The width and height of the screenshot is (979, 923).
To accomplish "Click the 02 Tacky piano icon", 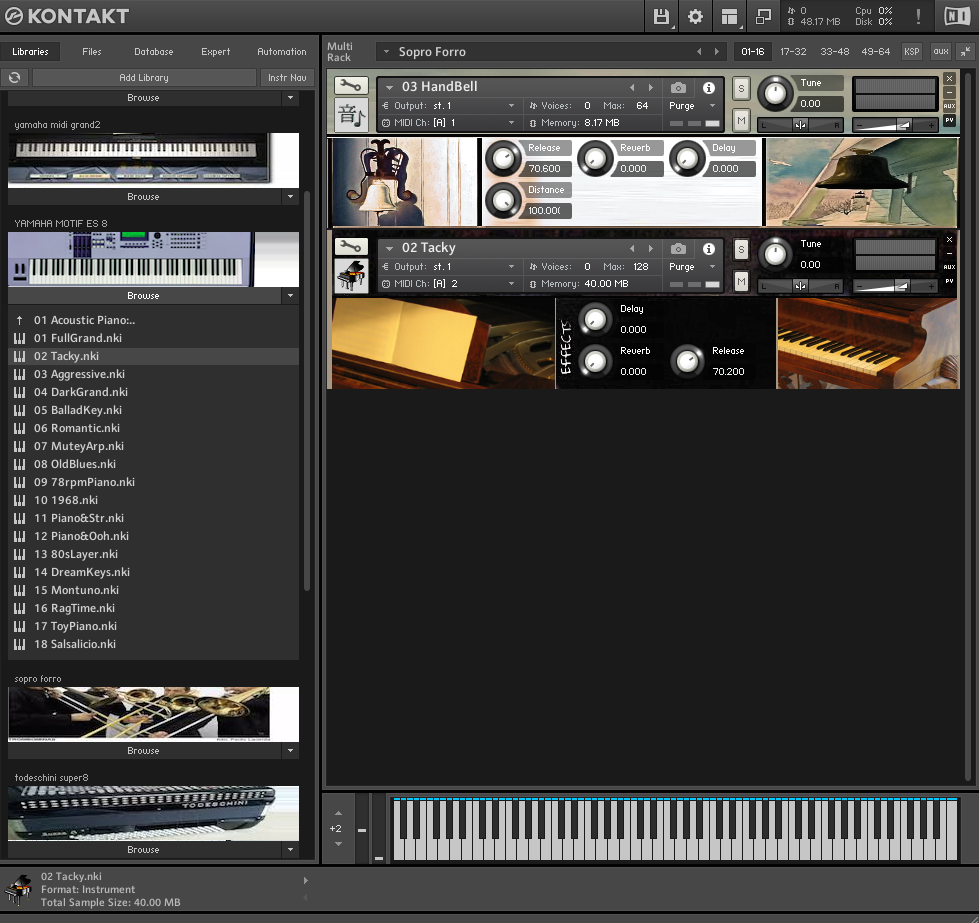I will 351,275.
